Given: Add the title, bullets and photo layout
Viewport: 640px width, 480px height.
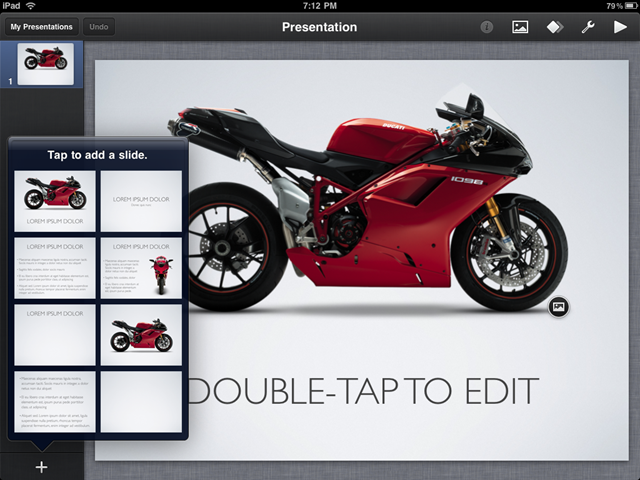Looking at the screenshot, I should (141, 268).
